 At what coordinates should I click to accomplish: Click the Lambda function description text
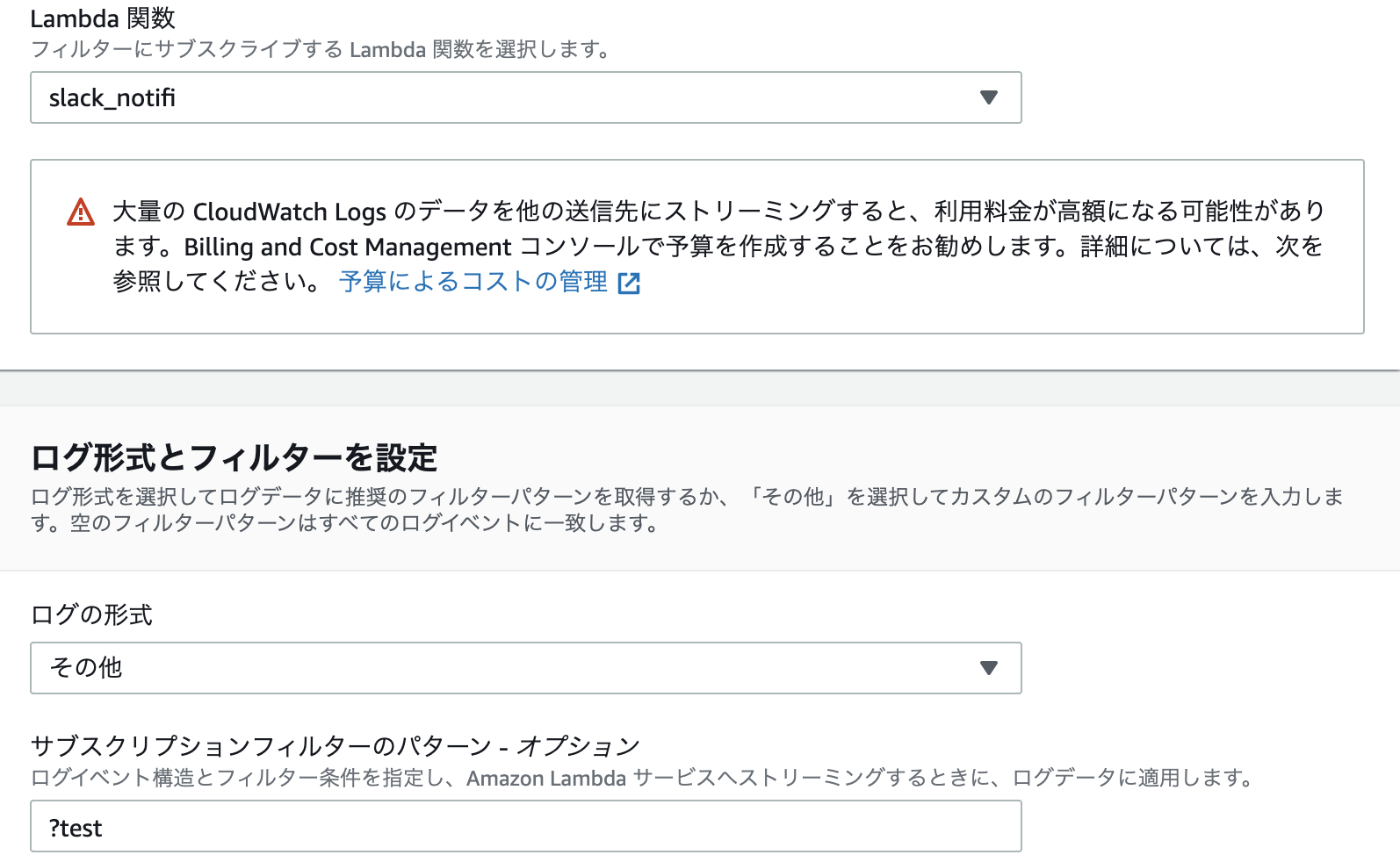(x=320, y=51)
